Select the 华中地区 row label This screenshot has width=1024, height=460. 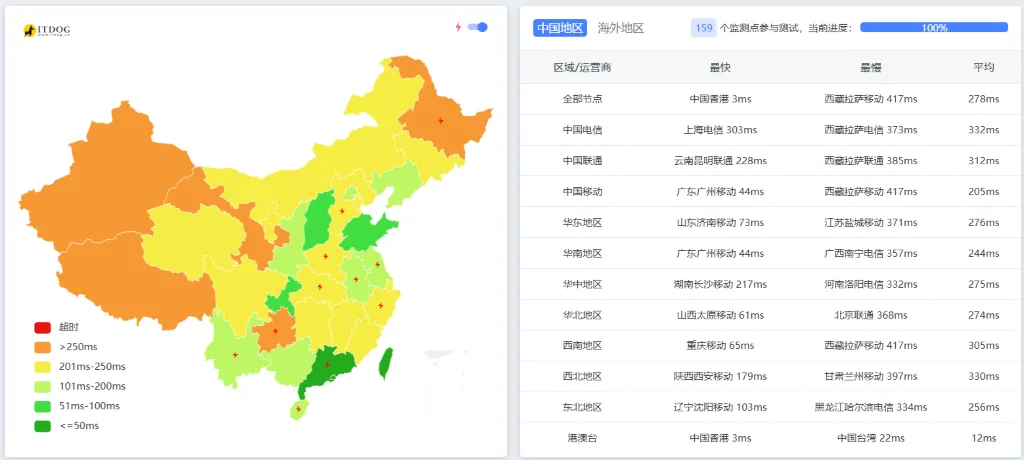[583, 284]
